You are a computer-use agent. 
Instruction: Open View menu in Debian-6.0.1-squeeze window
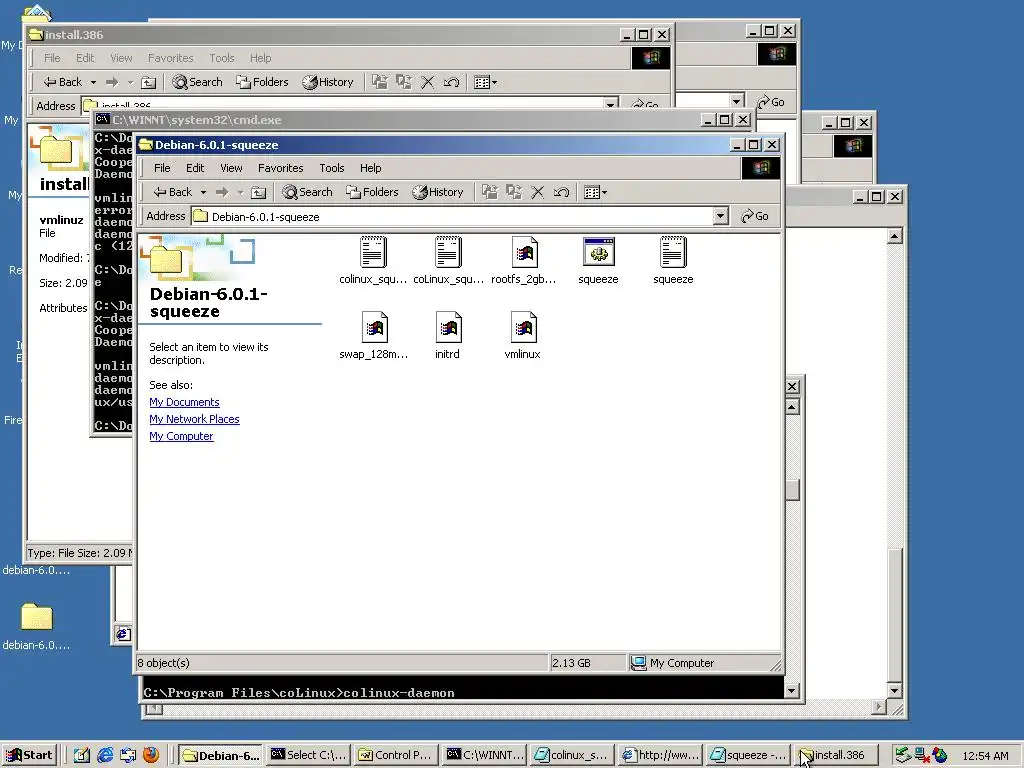231,168
